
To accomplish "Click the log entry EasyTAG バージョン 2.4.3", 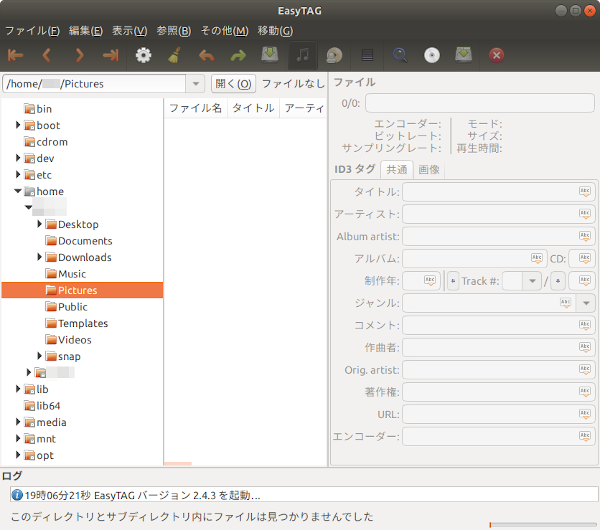I will pos(304,495).
